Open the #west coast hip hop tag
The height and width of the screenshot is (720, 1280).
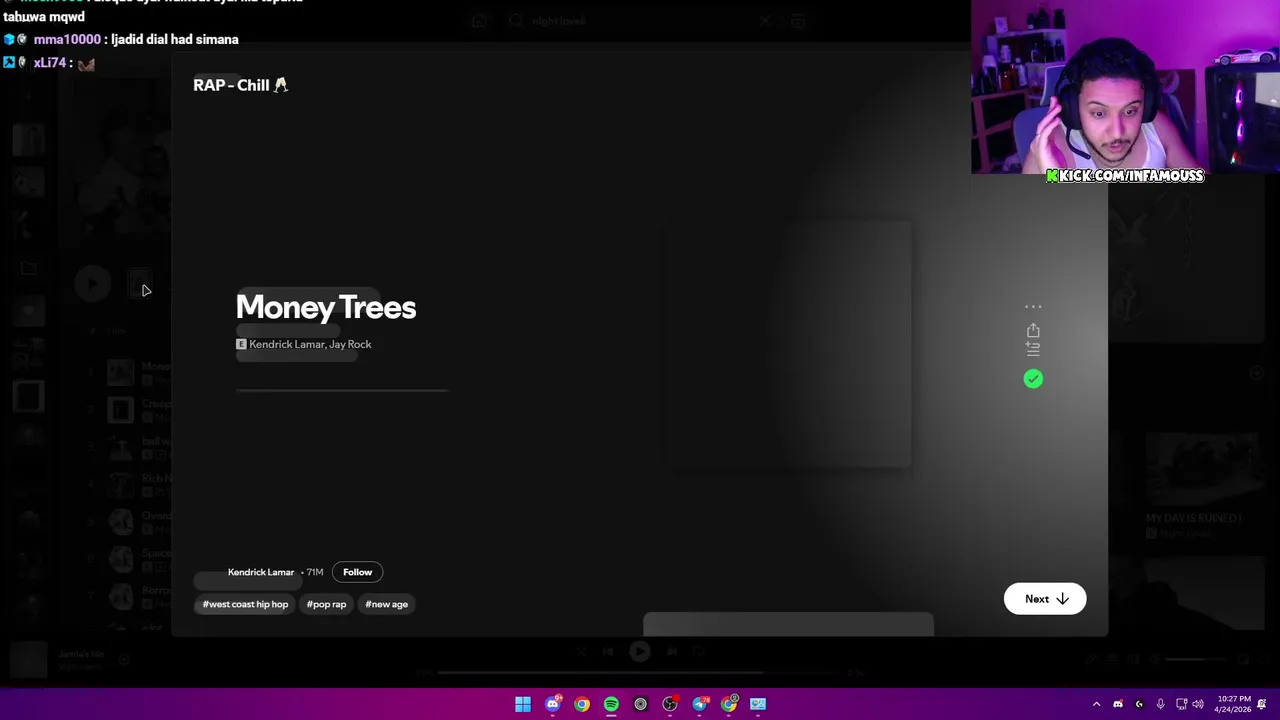click(x=245, y=604)
